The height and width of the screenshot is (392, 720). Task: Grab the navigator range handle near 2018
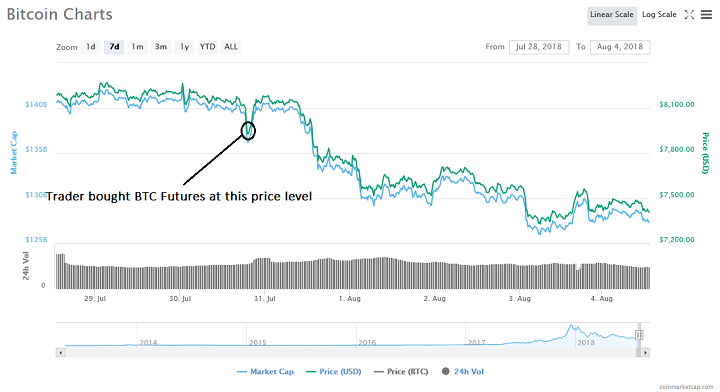639,335
